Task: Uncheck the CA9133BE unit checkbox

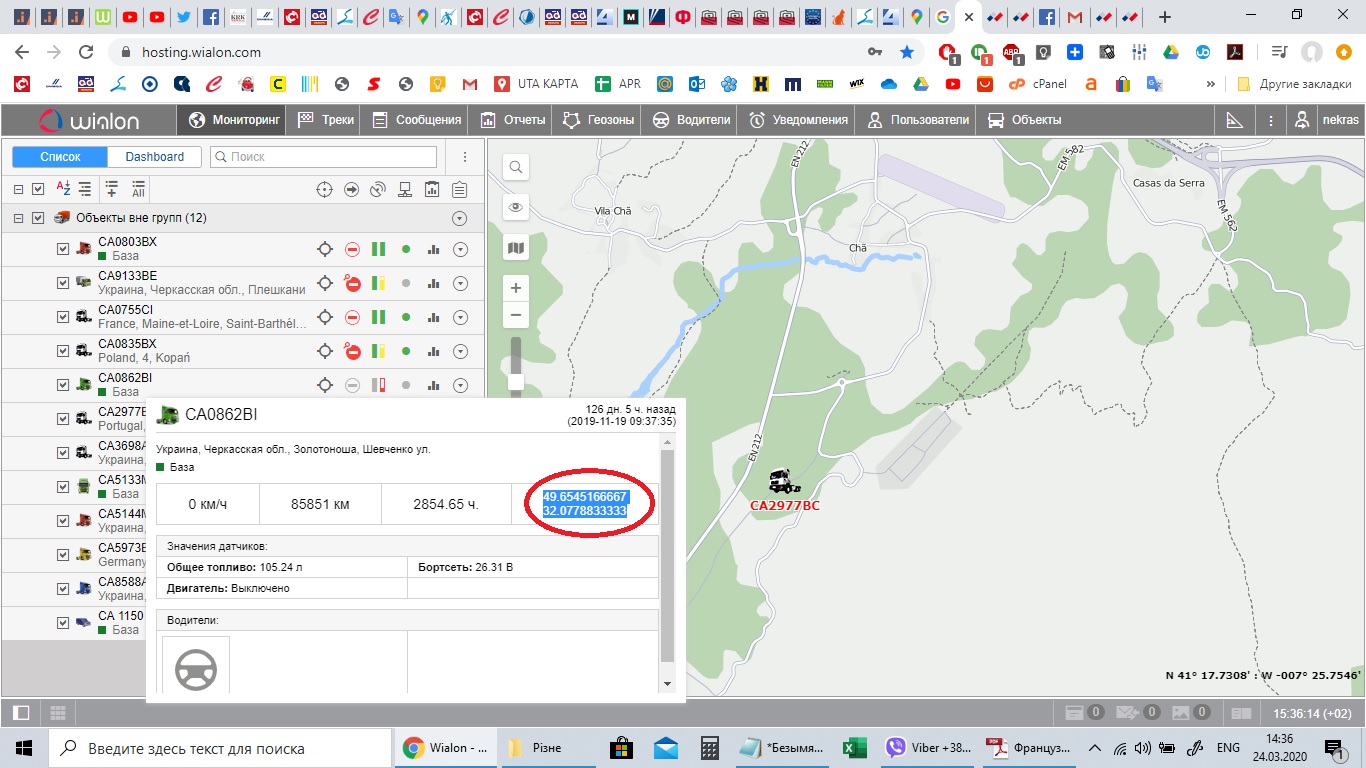Action: click(x=63, y=284)
